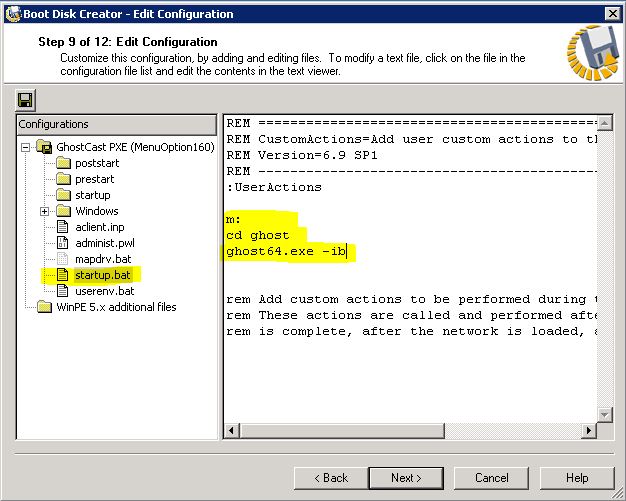Place cursor on the 'm:' line
Viewport: 626px width, 501px height.
tap(234, 219)
